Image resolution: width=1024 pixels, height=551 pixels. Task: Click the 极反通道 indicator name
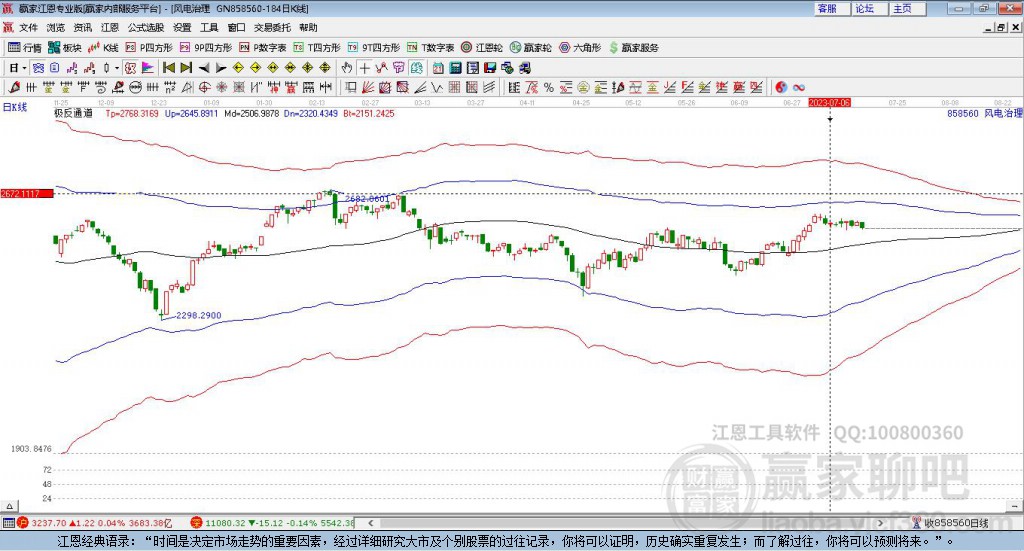point(73,113)
